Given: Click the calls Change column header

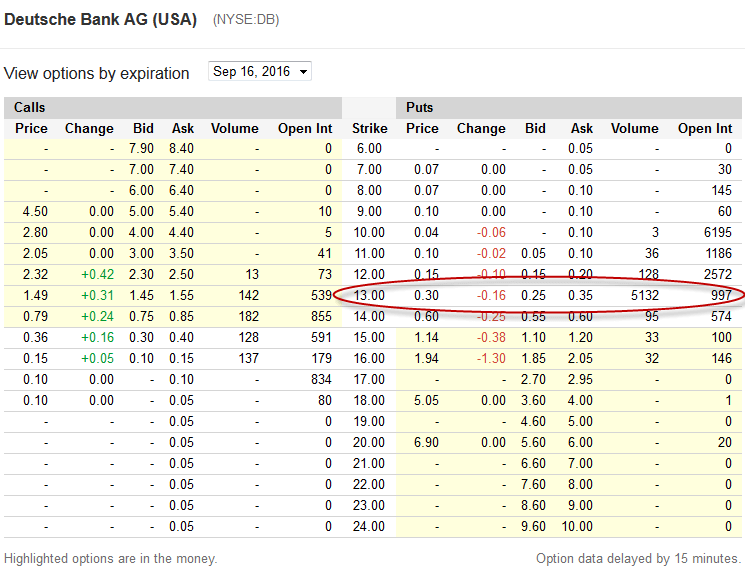Looking at the screenshot, I should [x=89, y=128].
